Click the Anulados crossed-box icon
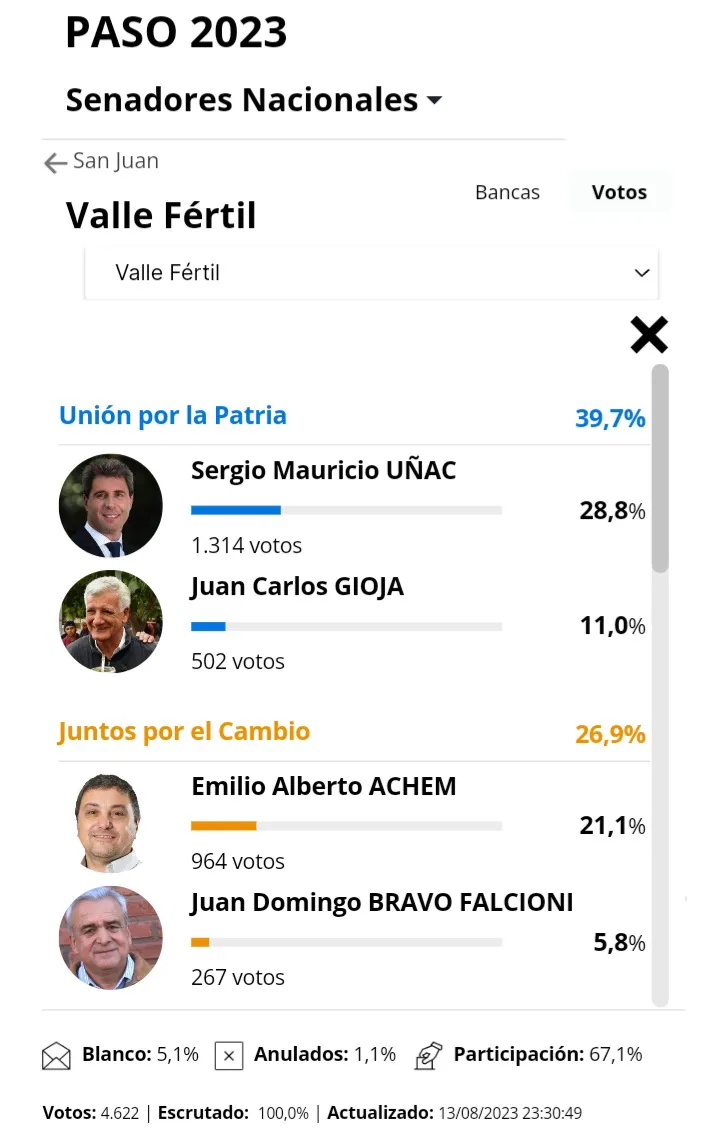 [x=229, y=1056]
